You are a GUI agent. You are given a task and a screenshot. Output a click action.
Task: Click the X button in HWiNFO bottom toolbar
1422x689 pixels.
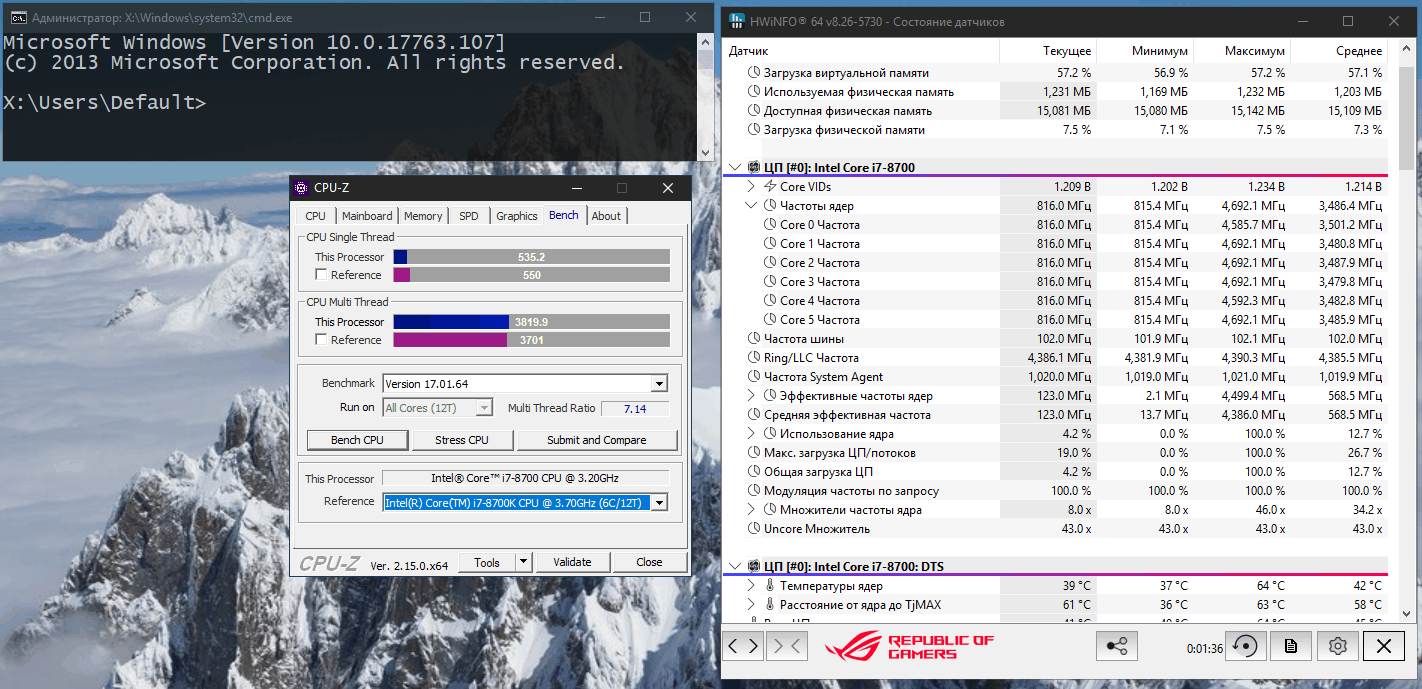coord(1384,646)
